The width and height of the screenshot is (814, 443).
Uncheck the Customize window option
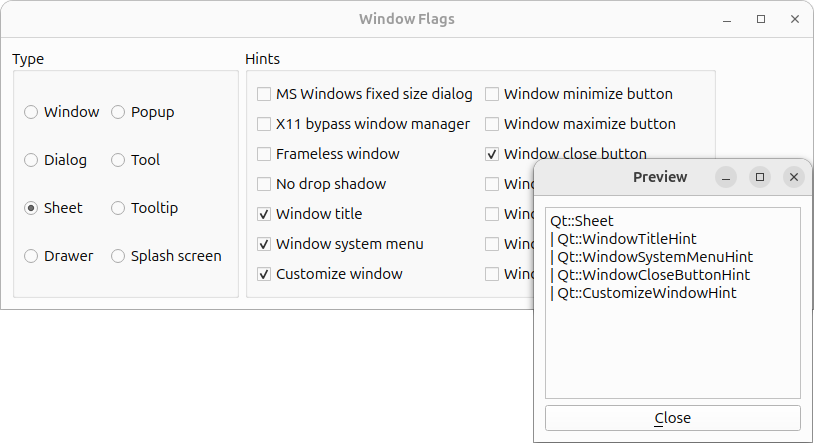coord(264,274)
